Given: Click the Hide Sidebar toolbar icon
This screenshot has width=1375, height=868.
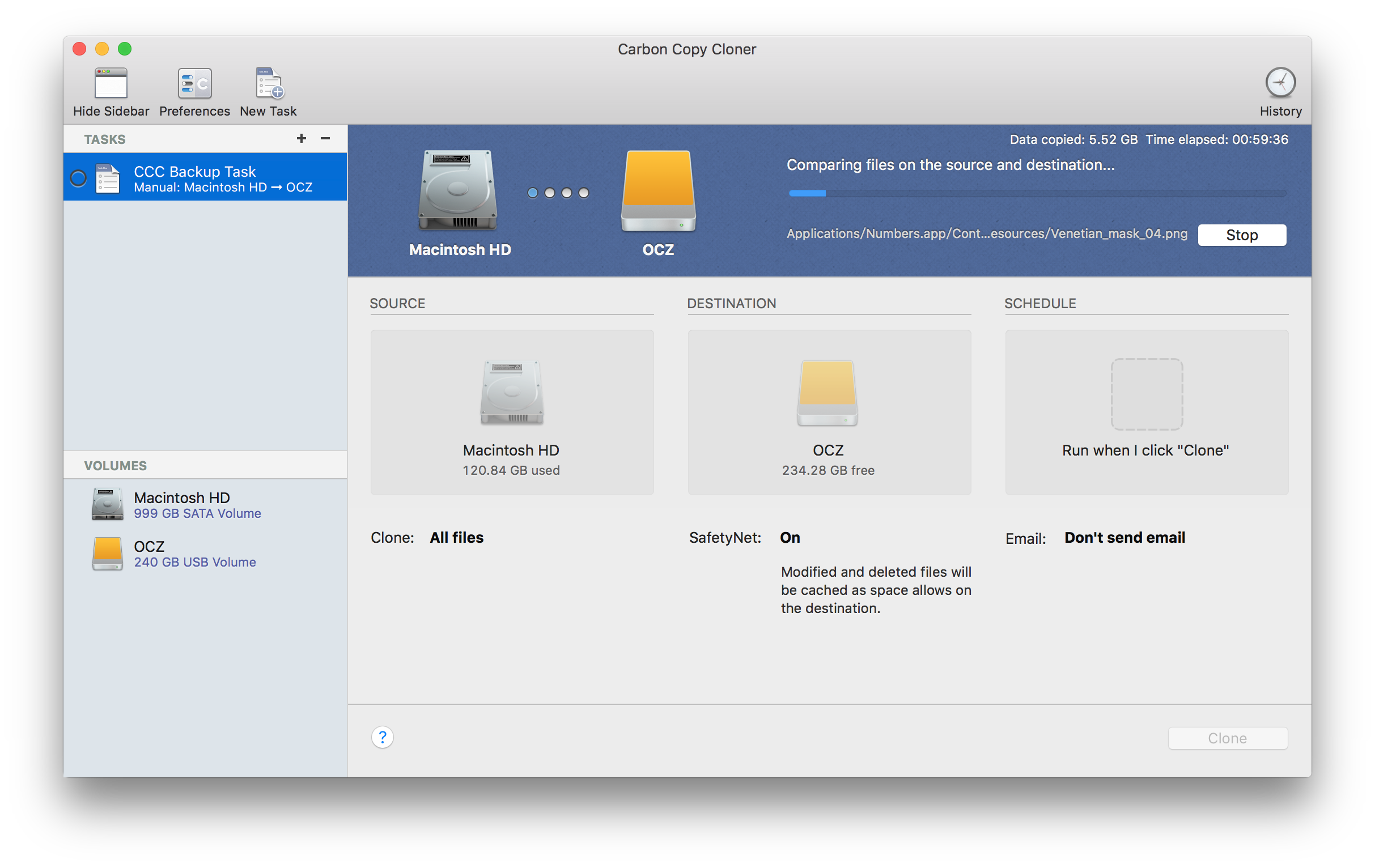Looking at the screenshot, I should point(111,84).
